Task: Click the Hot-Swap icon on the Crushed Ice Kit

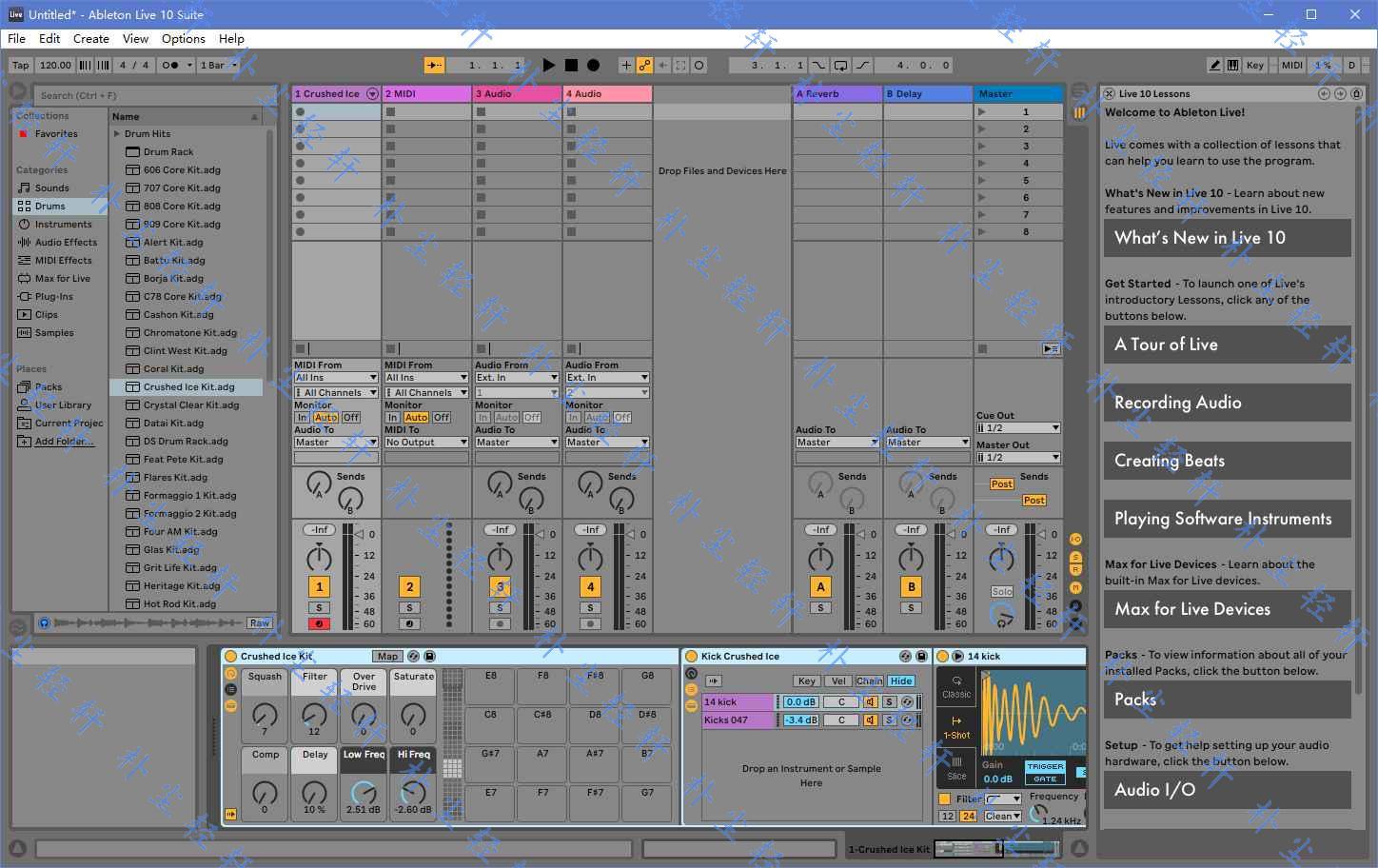Action: point(414,656)
